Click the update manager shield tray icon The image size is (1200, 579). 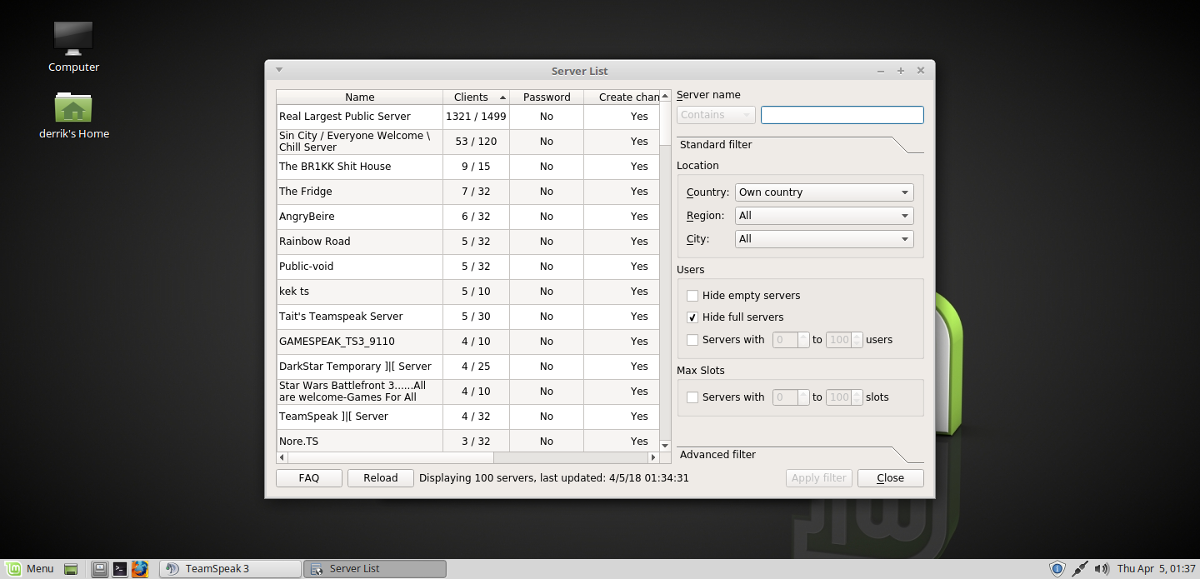[x=1057, y=569]
